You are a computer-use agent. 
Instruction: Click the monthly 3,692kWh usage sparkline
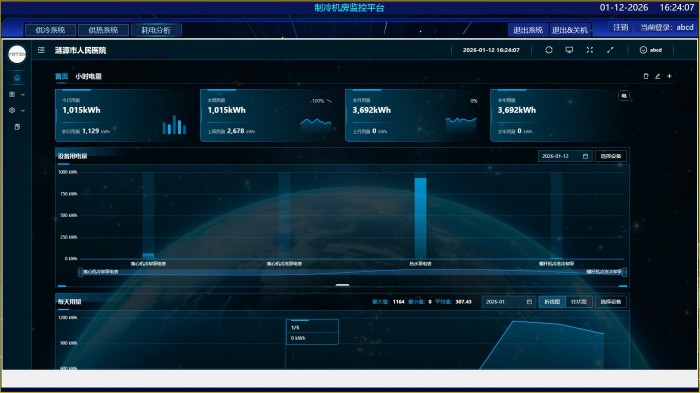coord(461,125)
